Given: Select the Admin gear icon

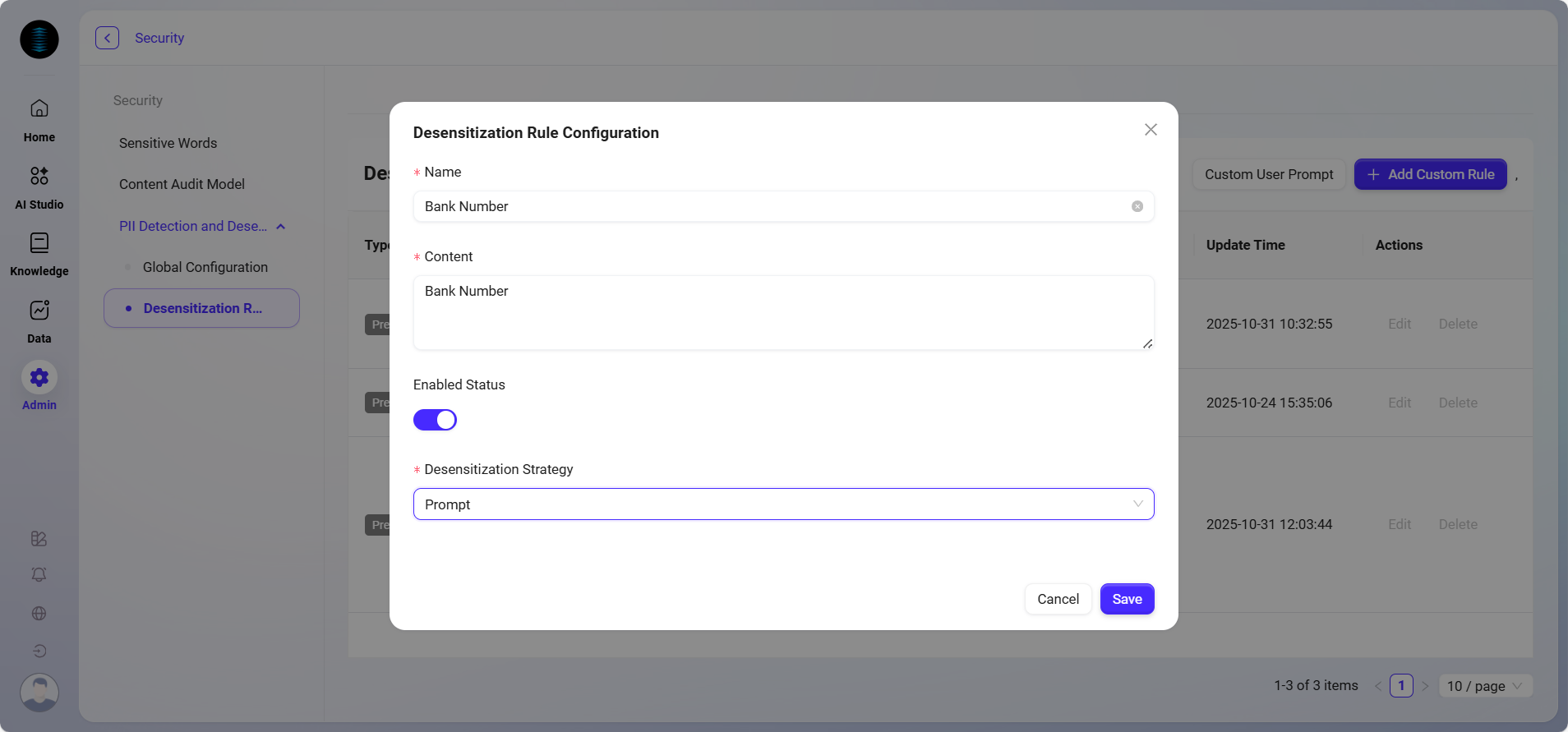Looking at the screenshot, I should (39, 378).
